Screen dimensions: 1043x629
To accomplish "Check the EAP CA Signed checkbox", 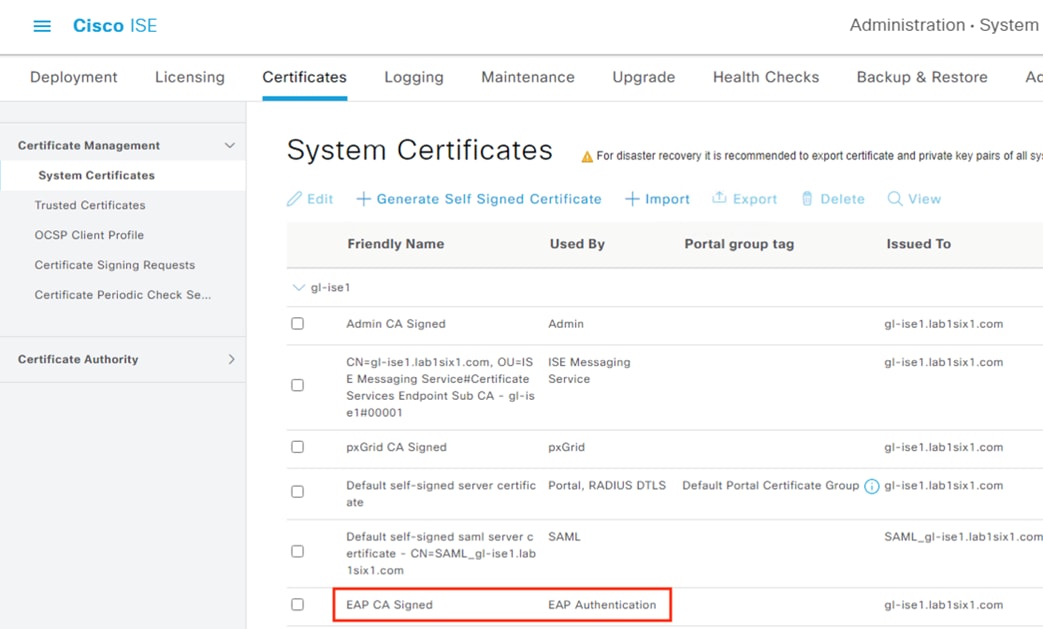I will (x=297, y=604).
